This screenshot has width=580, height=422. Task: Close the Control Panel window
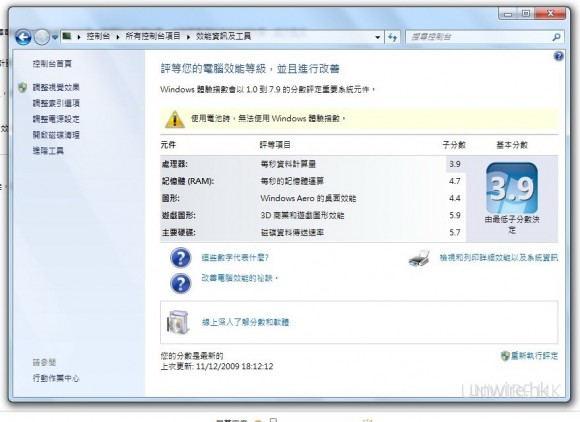click(x=550, y=14)
